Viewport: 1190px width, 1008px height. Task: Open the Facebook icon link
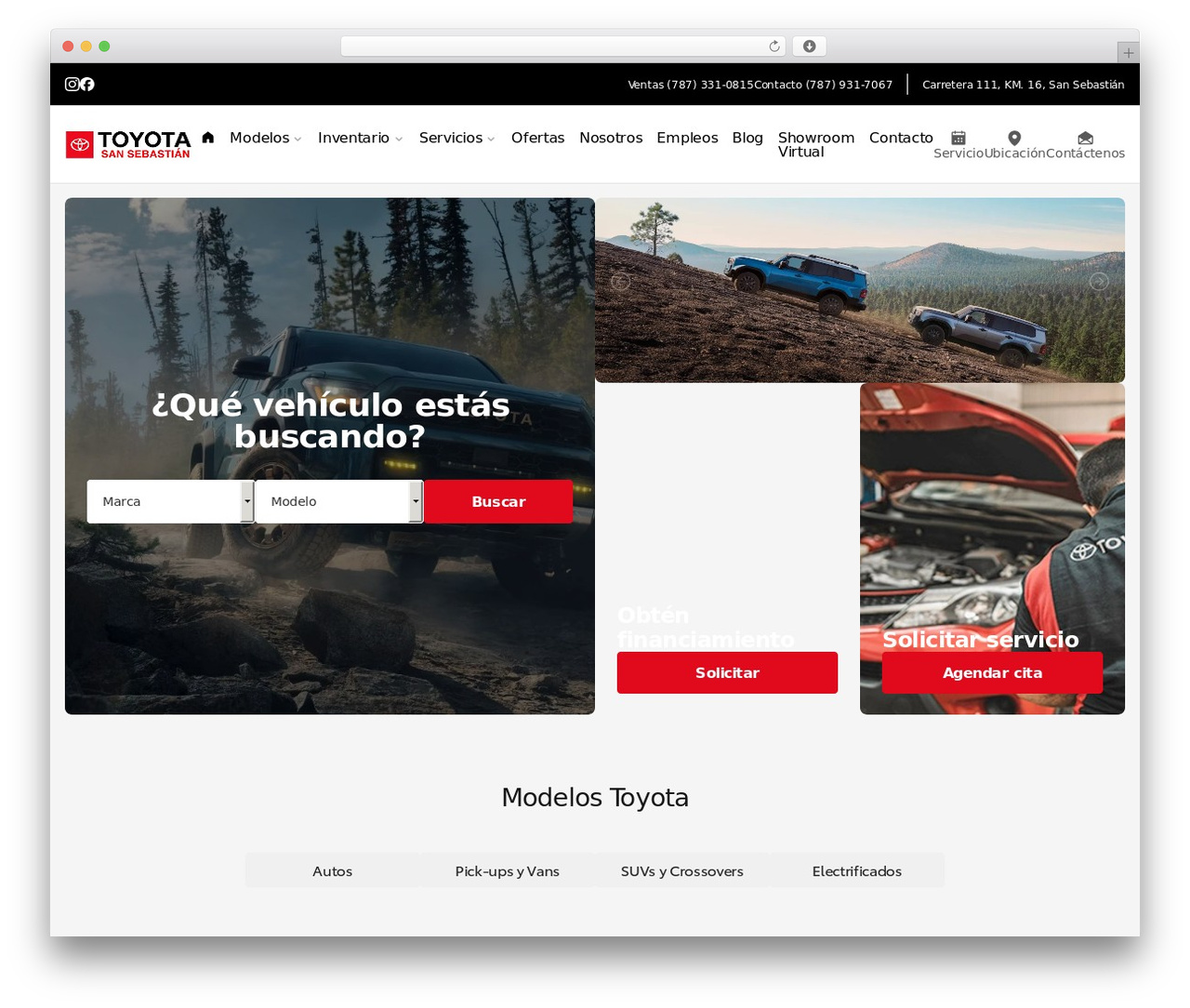(x=87, y=85)
